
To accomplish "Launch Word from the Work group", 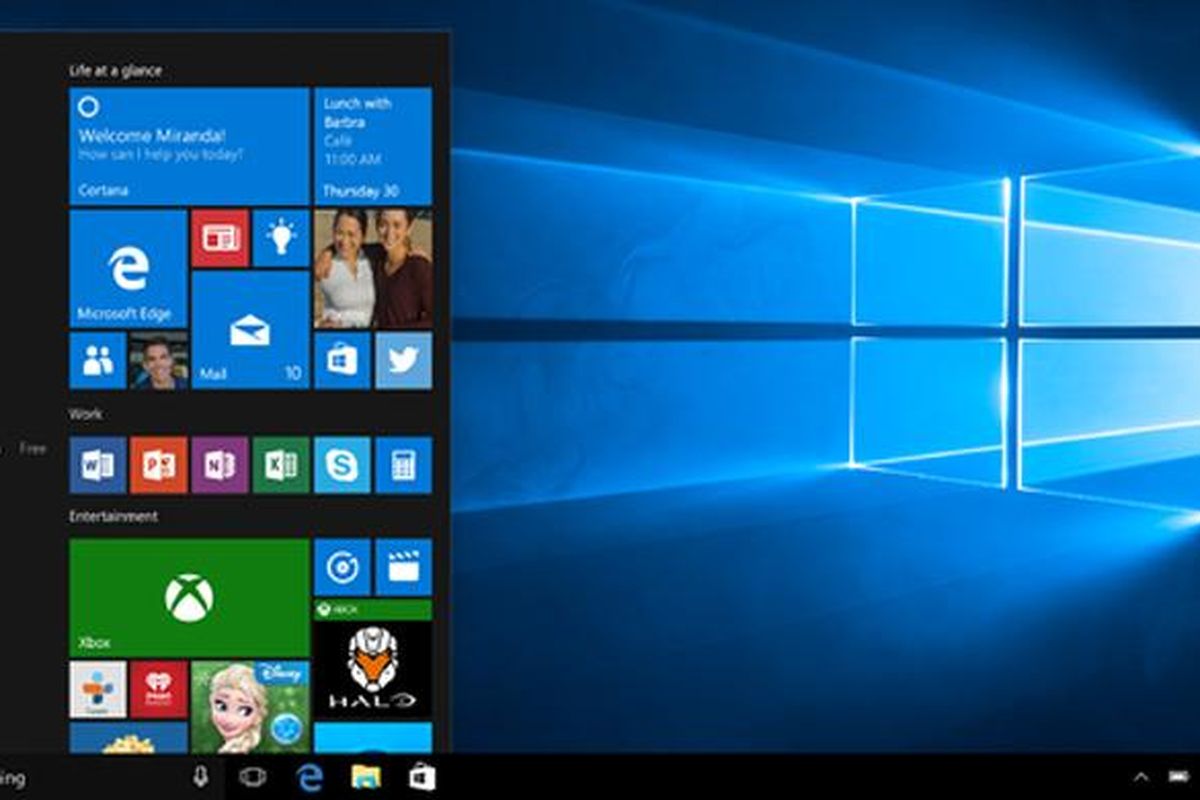I will 98,465.
